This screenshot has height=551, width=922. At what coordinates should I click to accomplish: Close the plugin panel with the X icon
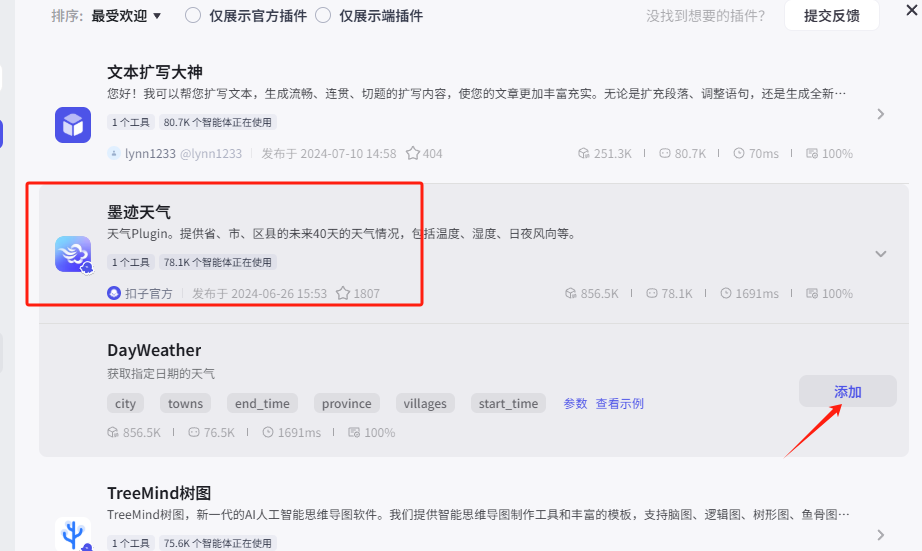pos(911,10)
